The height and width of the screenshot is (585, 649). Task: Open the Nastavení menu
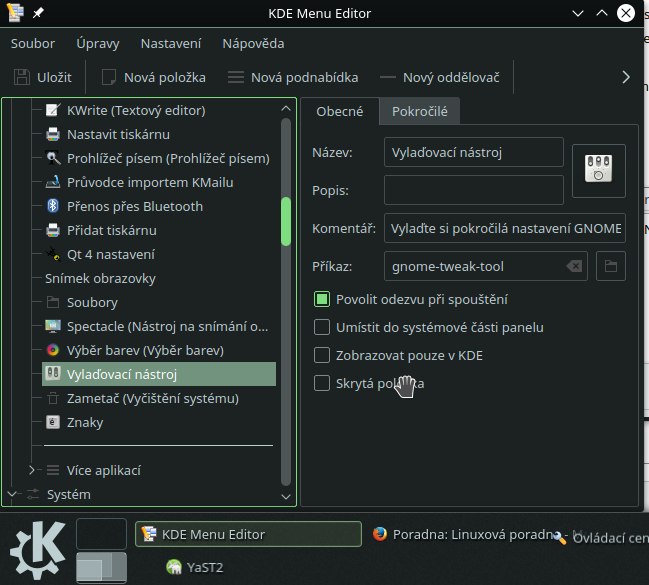point(171,43)
